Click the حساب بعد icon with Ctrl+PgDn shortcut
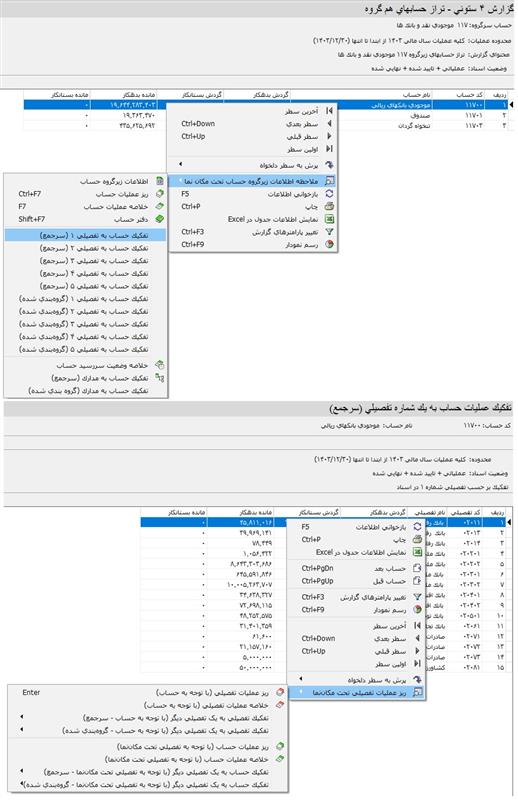518x800 pixels. pyautogui.click(x=417, y=568)
